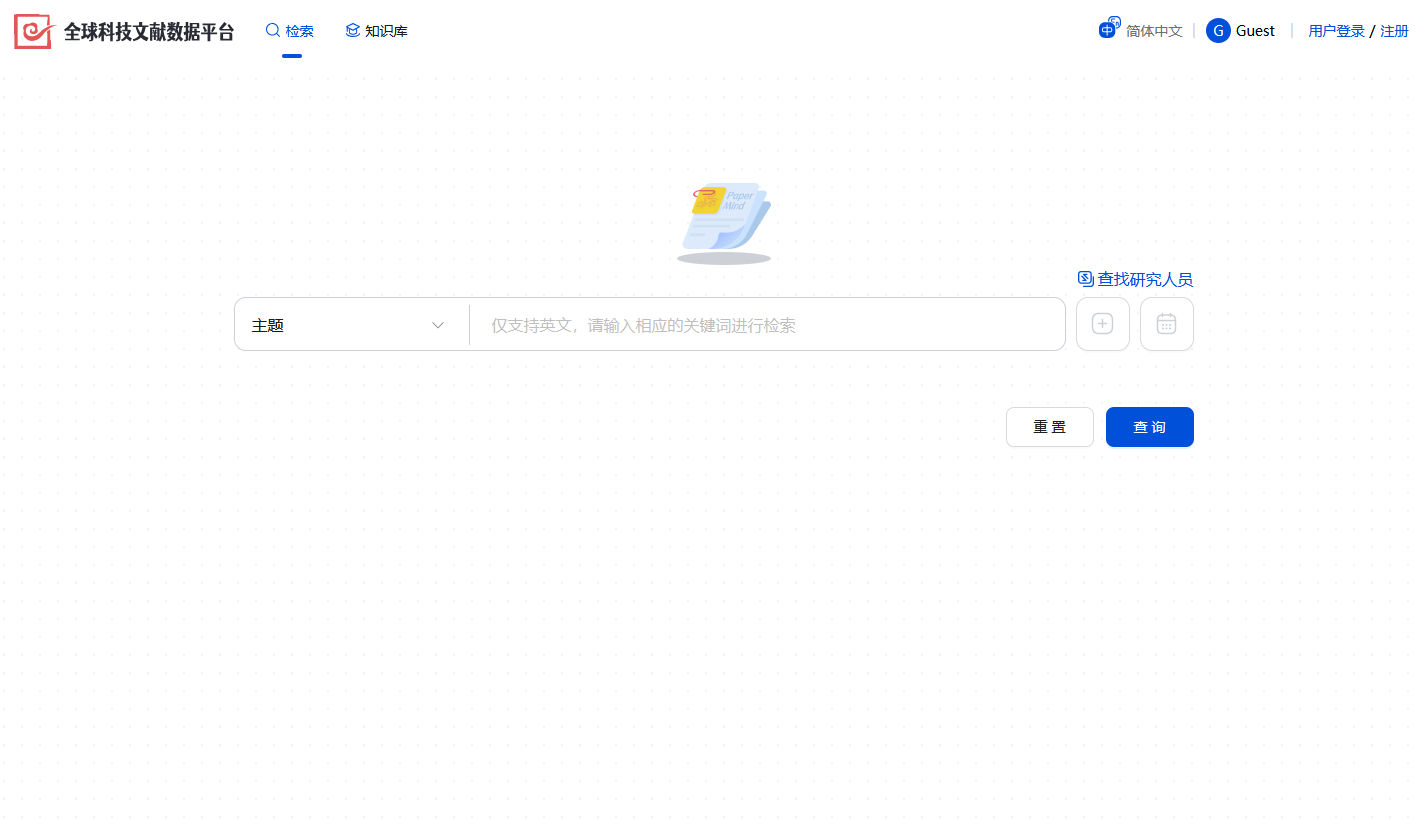The width and height of the screenshot is (1425, 819).
Task: Click the blue Guest avatar icon
Action: tap(1218, 30)
